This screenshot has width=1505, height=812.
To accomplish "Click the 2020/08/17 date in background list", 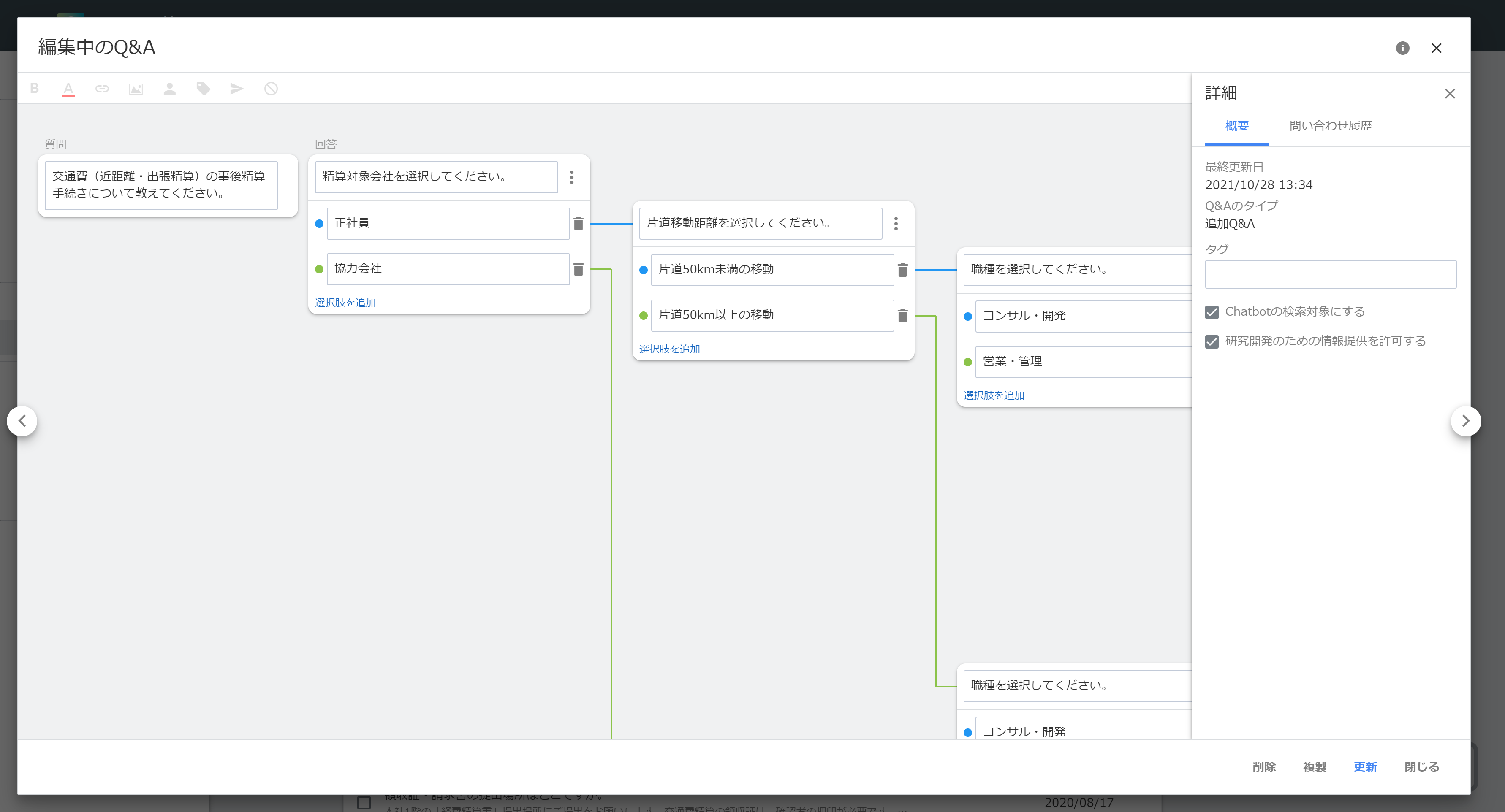I will coord(1078,803).
